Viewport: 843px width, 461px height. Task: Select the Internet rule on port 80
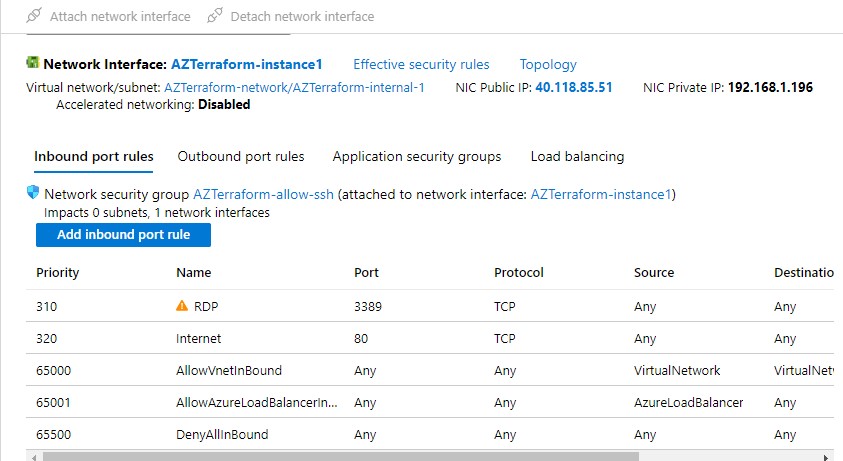(x=198, y=338)
